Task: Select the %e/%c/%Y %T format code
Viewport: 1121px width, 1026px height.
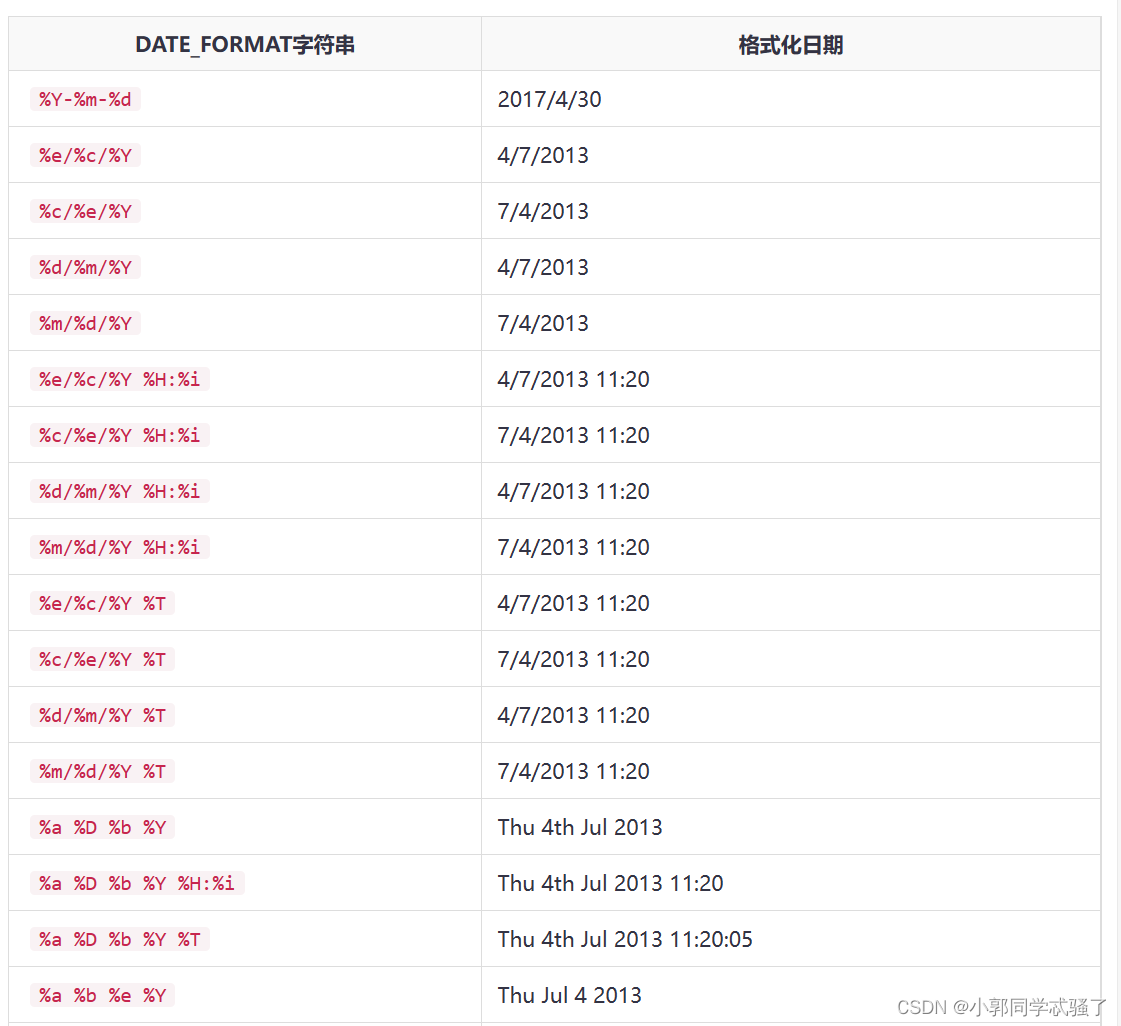Action: coord(102,603)
